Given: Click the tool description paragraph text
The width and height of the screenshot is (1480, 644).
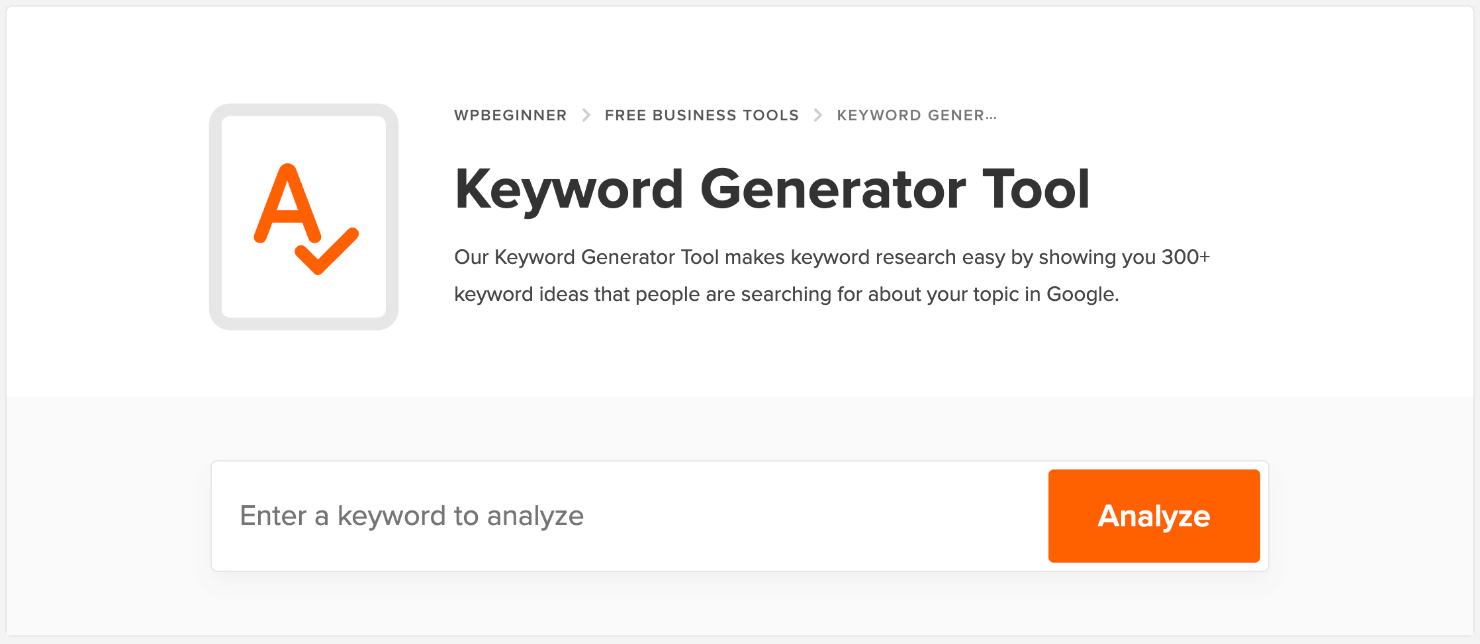Looking at the screenshot, I should (830, 275).
